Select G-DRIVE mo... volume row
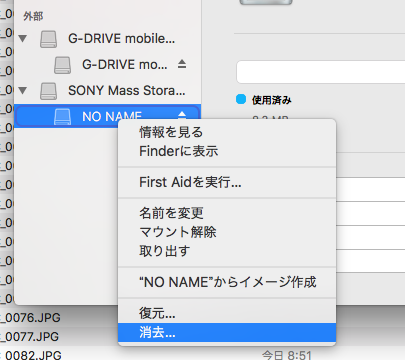405x360 pixels. click(x=108, y=65)
